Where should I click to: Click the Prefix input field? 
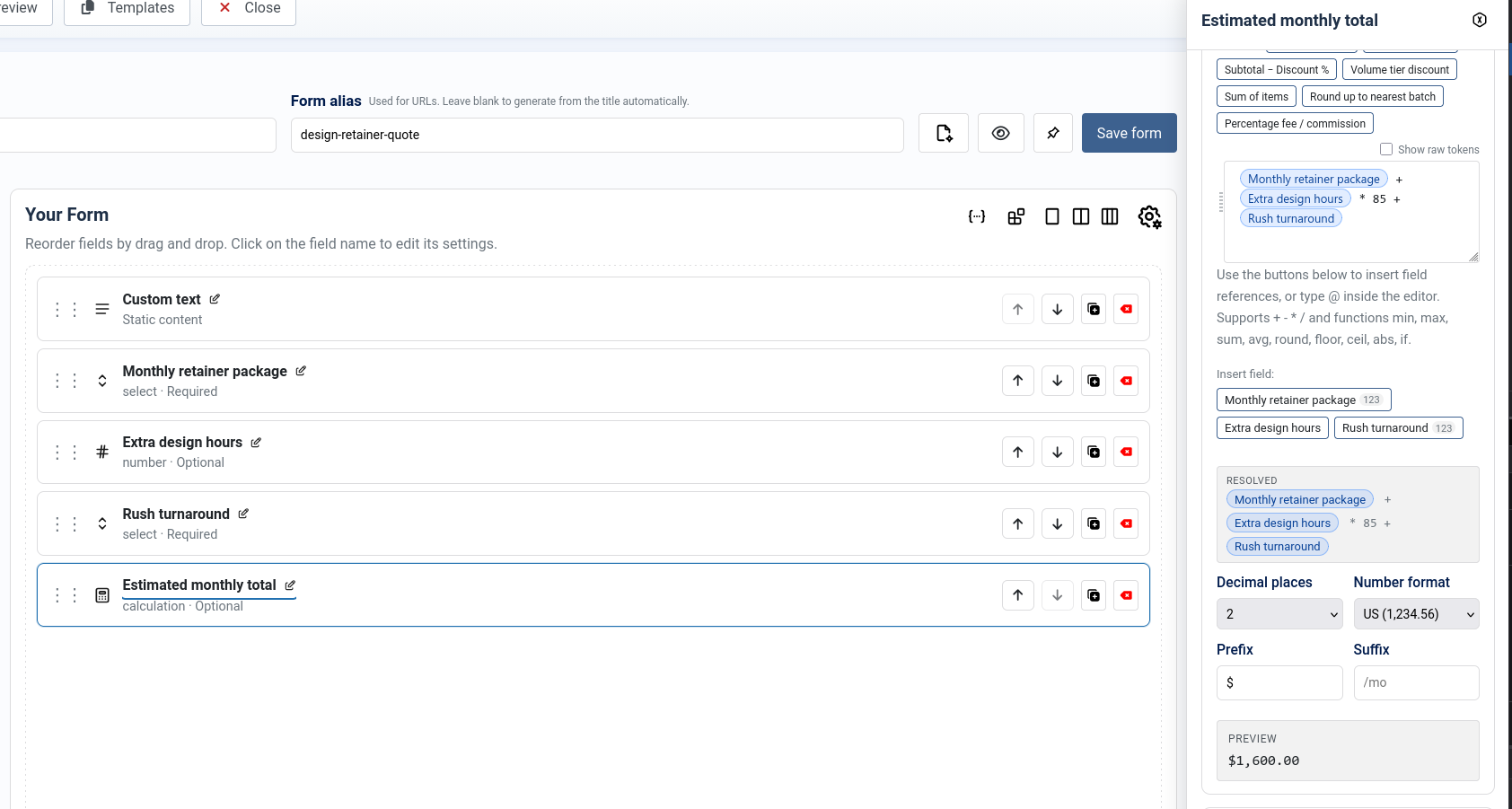pos(1279,682)
